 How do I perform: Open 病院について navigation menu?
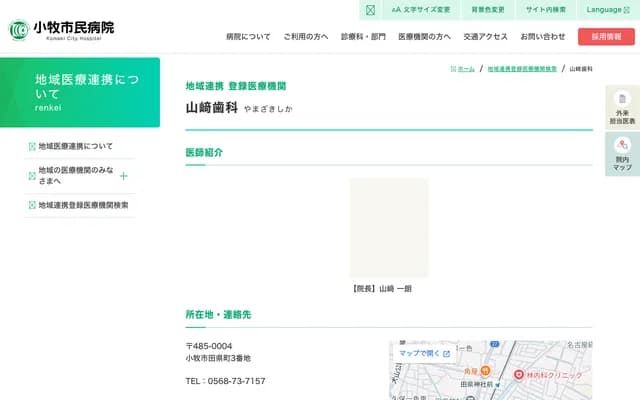(x=248, y=36)
